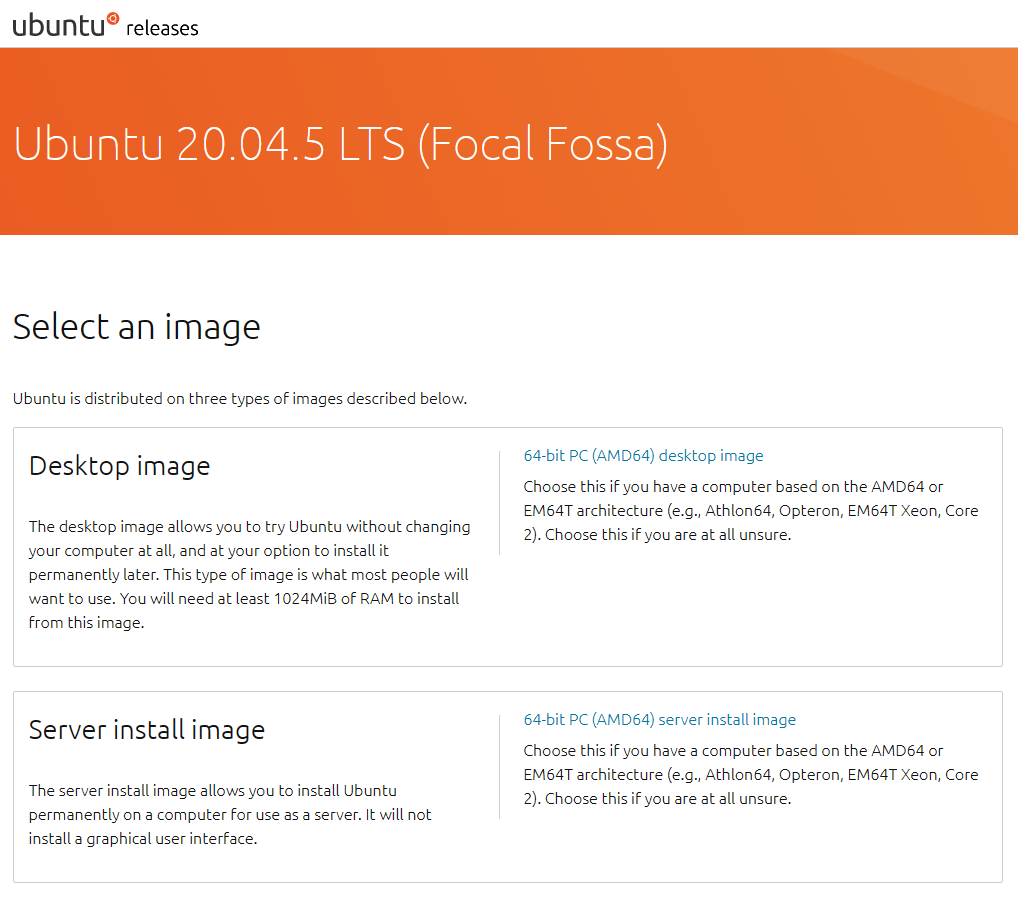Click the AMD64 architecture note under the server install link
The height and width of the screenshot is (907, 1018).
751,775
